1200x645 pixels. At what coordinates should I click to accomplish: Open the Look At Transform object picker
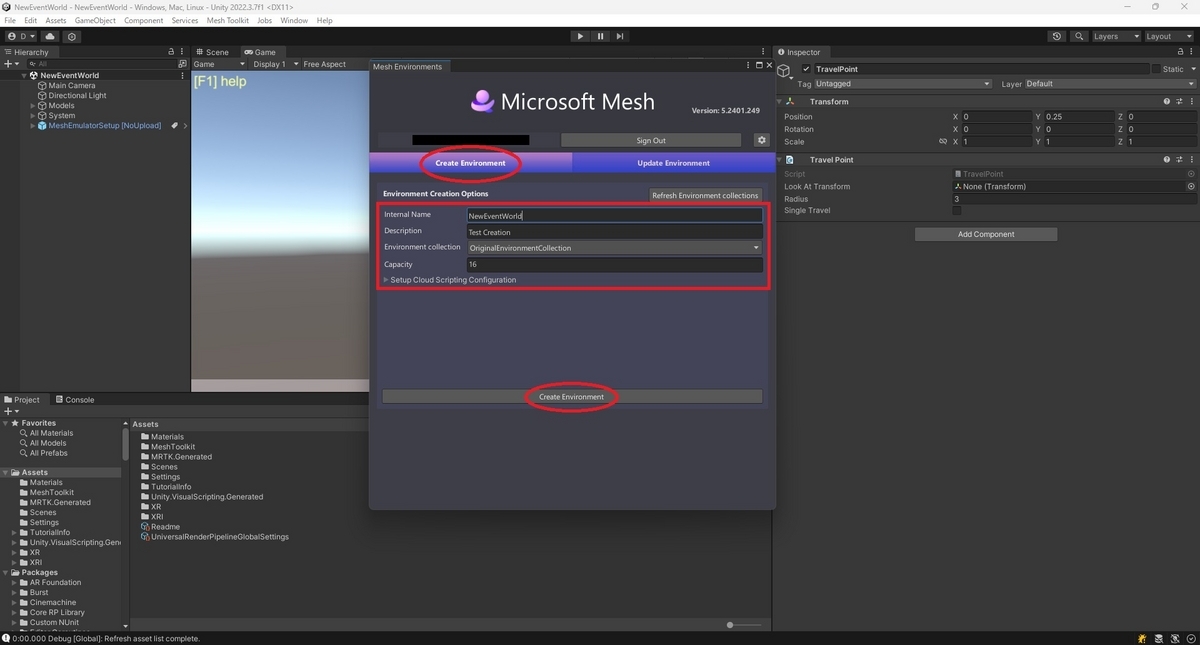click(1190, 186)
